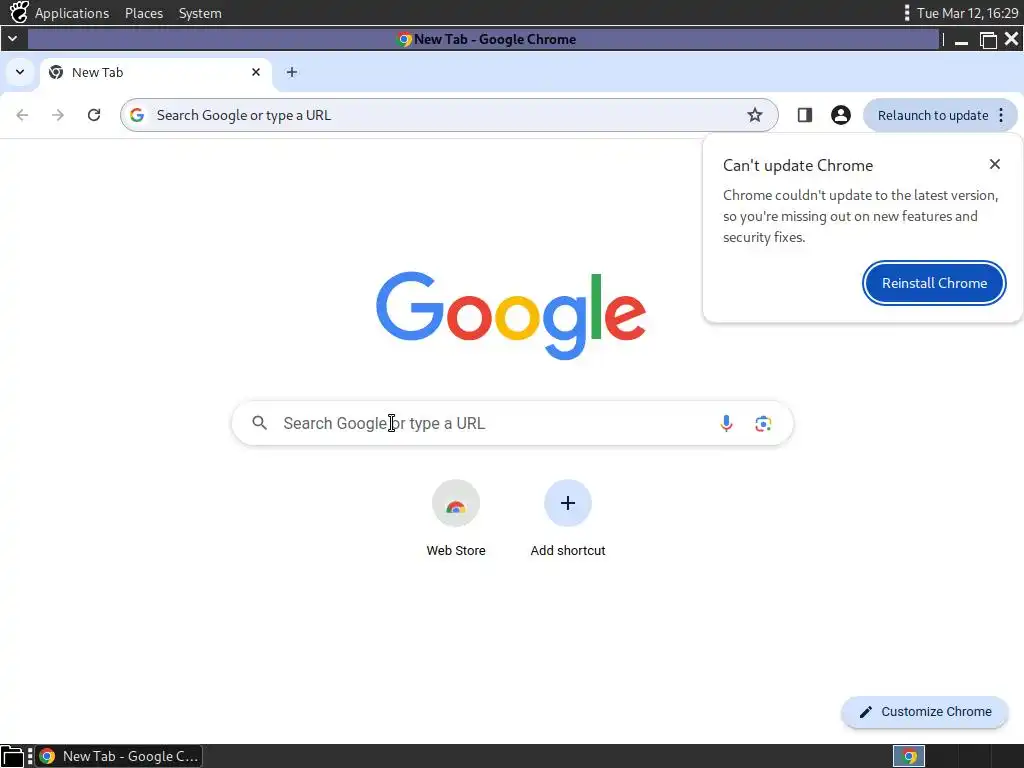Click the panel handle dots beside the clock
Image resolution: width=1024 pixels, height=768 pixels.
tap(906, 13)
